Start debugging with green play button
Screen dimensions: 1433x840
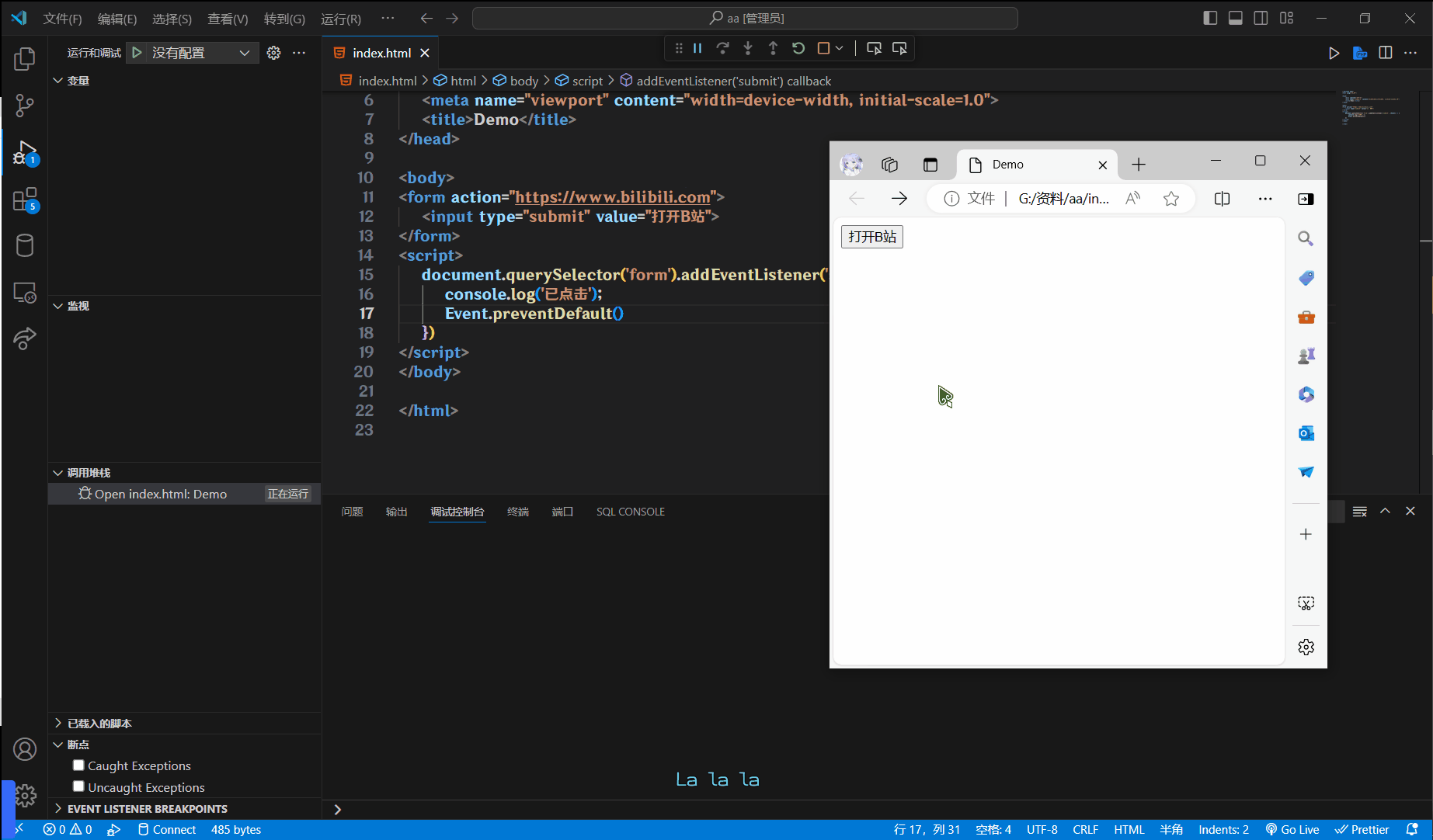pyautogui.click(x=137, y=53)
